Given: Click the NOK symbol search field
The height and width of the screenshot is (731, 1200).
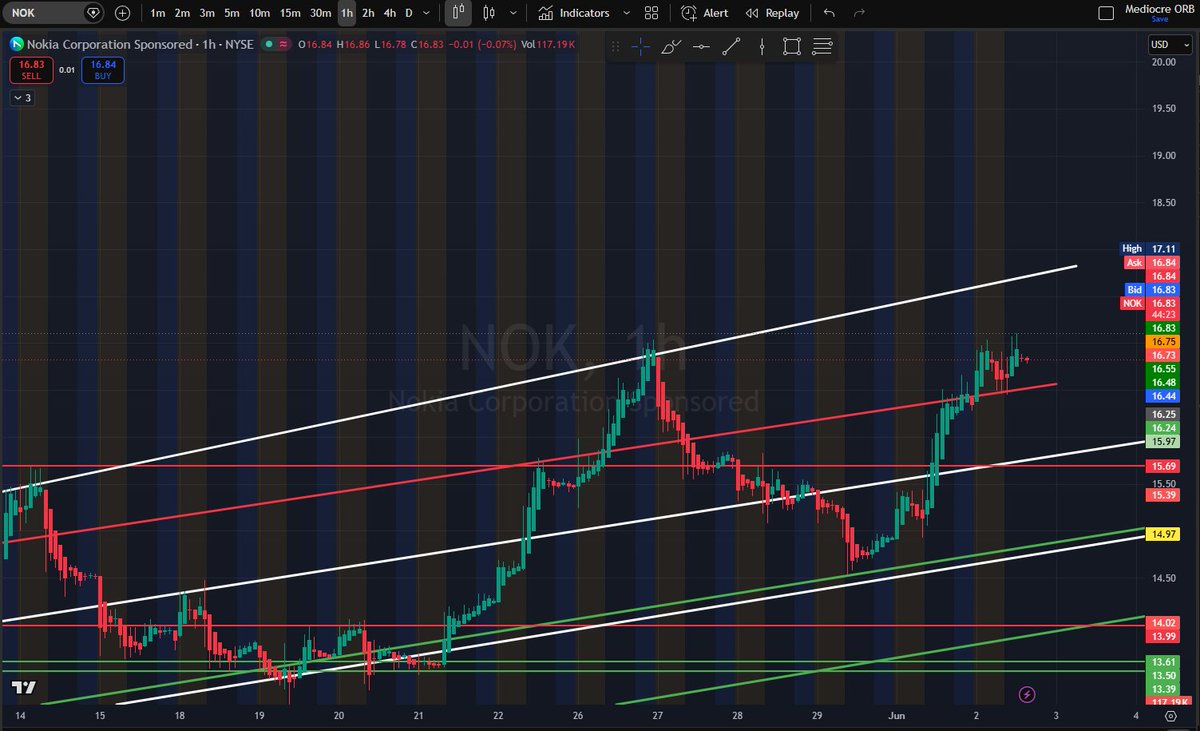Looking at the screenshot, I should 52,13.
